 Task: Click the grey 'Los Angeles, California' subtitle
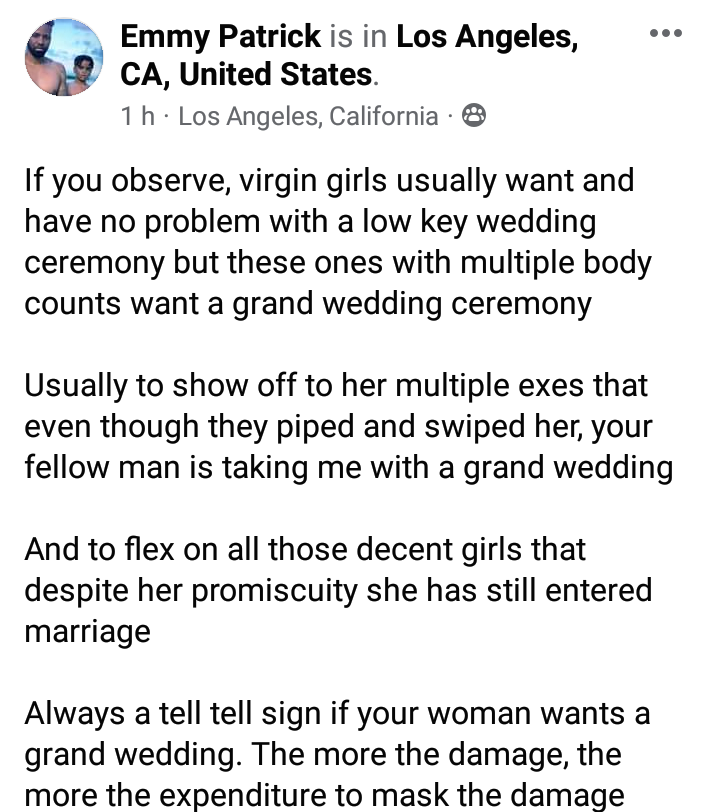click(x=308, y=117)
